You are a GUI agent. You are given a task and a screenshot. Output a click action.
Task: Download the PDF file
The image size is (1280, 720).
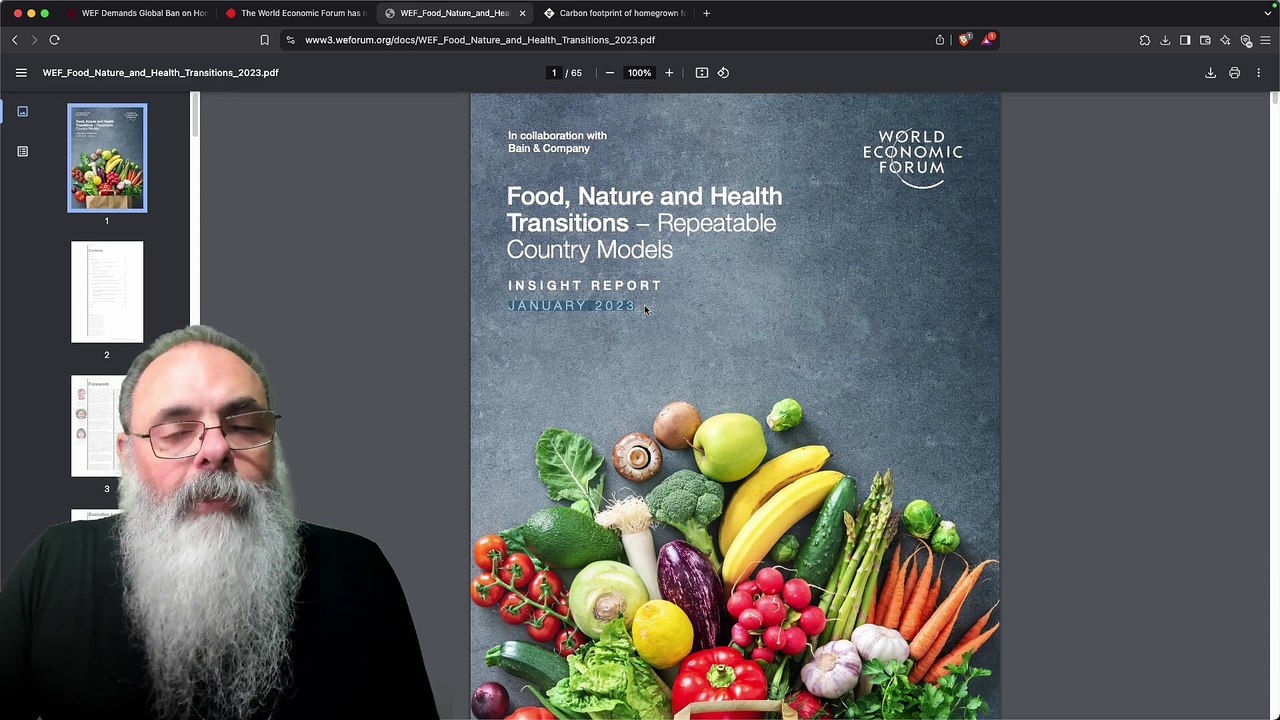[1210, 72]
